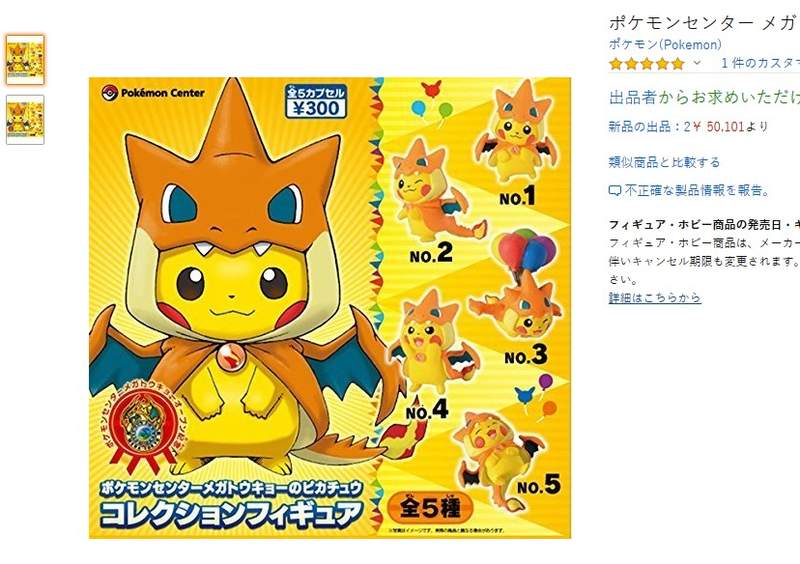The height and width of the screenshot is (564, 800).
Task: Click the speech bubble report icon
Action: coord(615,191)
